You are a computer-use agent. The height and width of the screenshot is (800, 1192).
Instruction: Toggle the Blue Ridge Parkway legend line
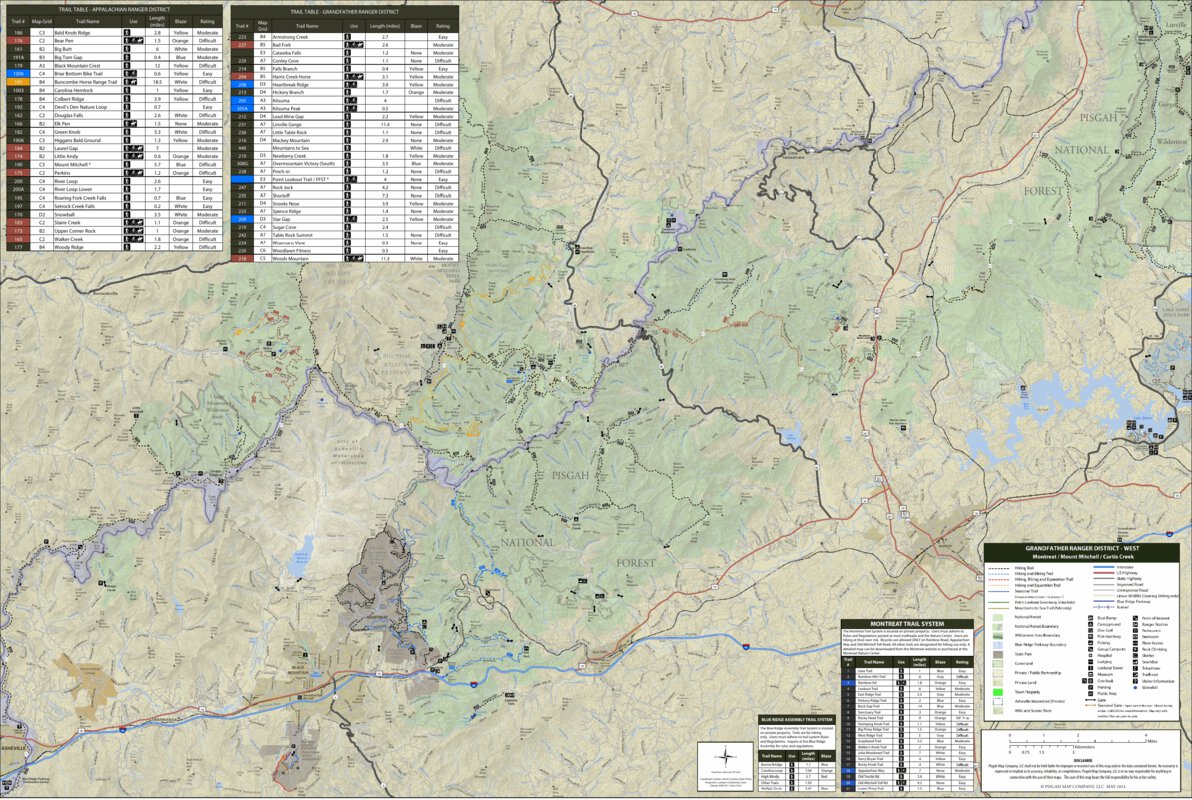(1102, 601)
